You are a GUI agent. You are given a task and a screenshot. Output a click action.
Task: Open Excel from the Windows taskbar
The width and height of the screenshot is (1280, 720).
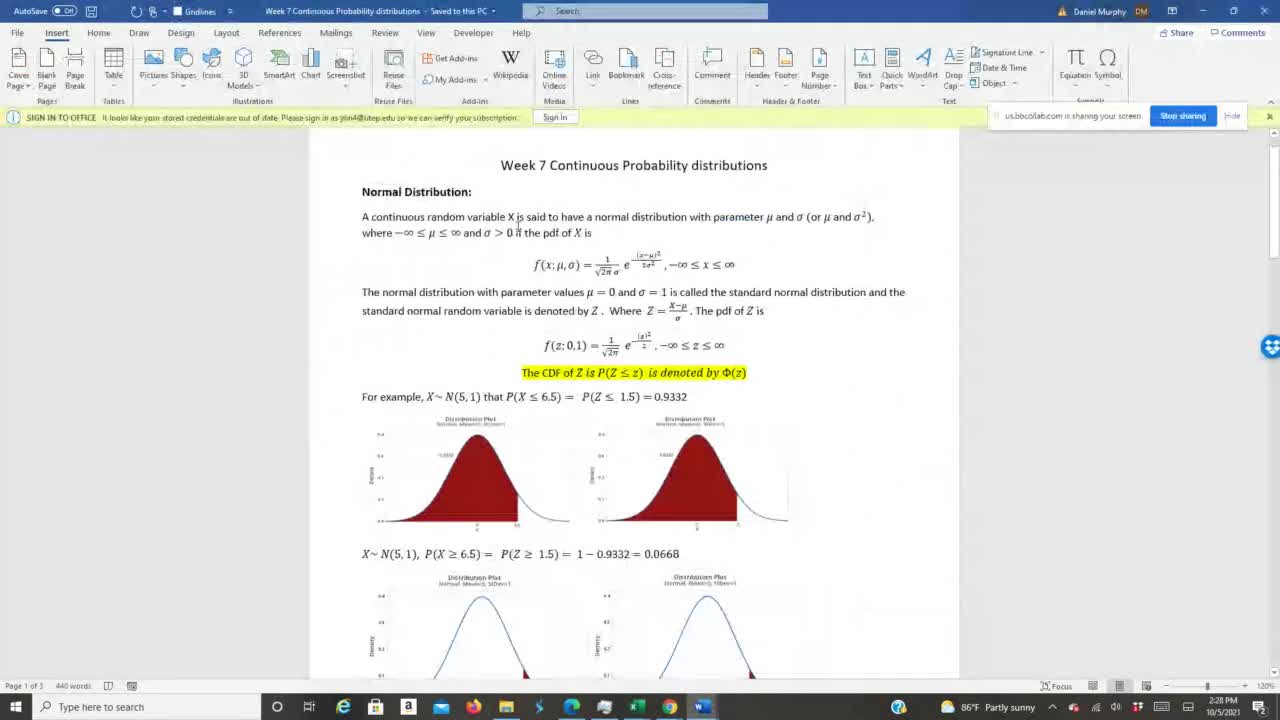pos(637,707)
